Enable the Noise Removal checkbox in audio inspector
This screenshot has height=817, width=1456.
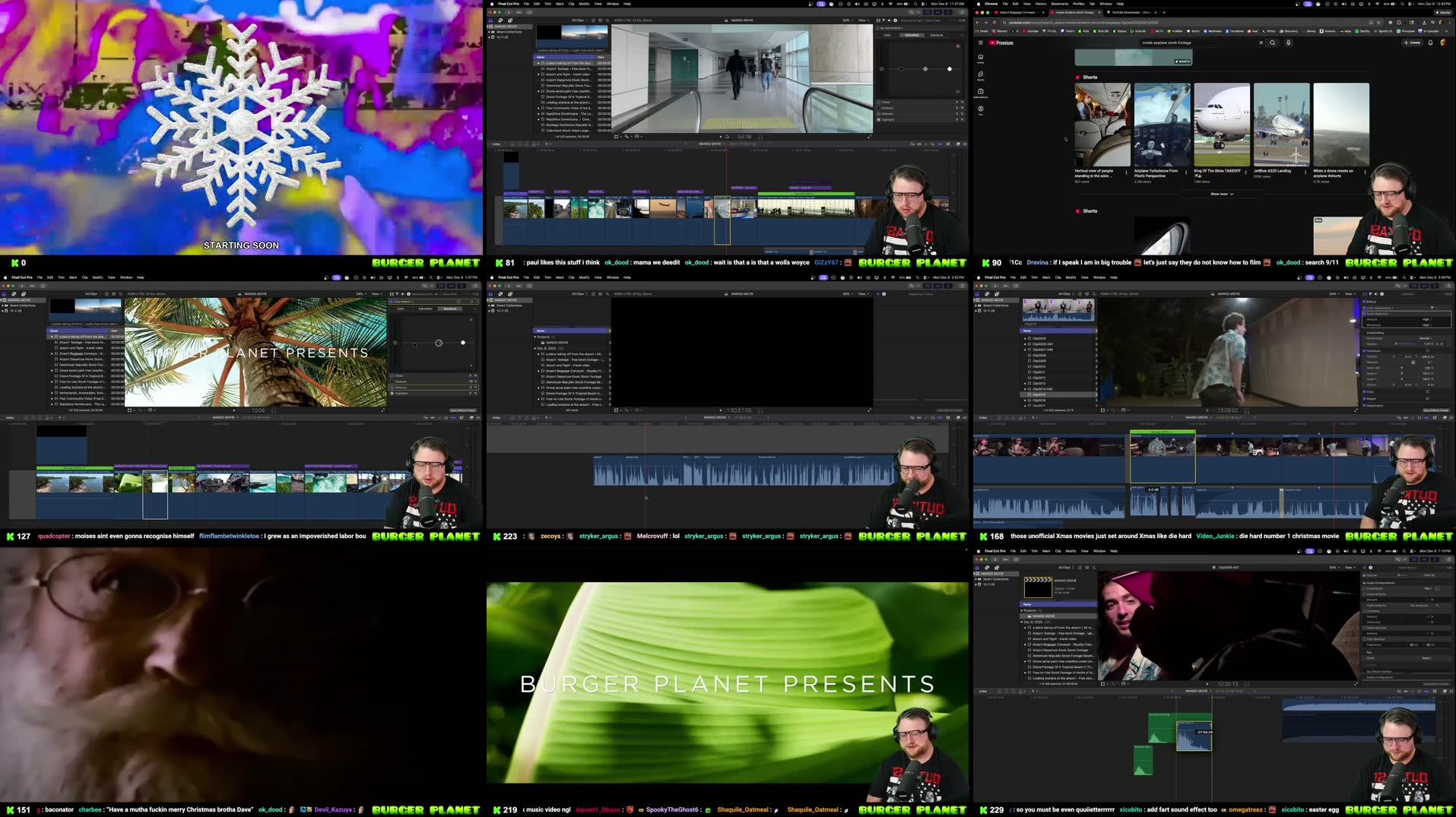(1364, 628)
